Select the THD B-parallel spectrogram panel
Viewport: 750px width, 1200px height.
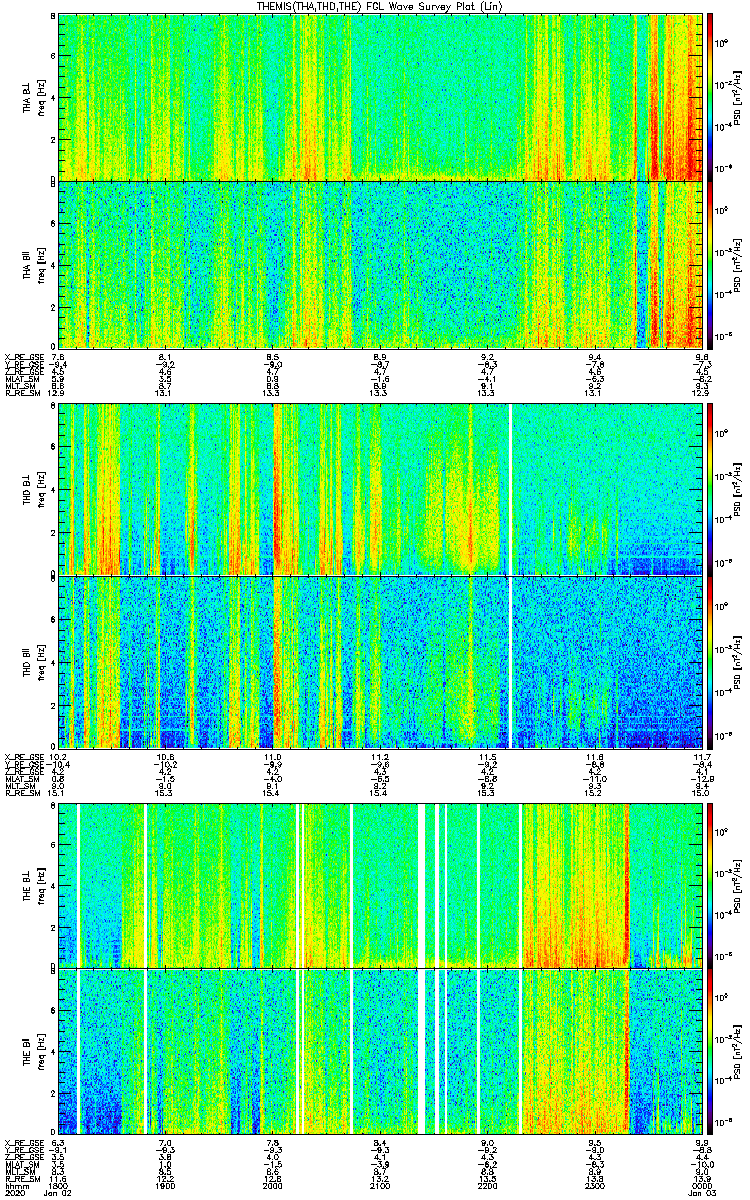tap(380, 662)
